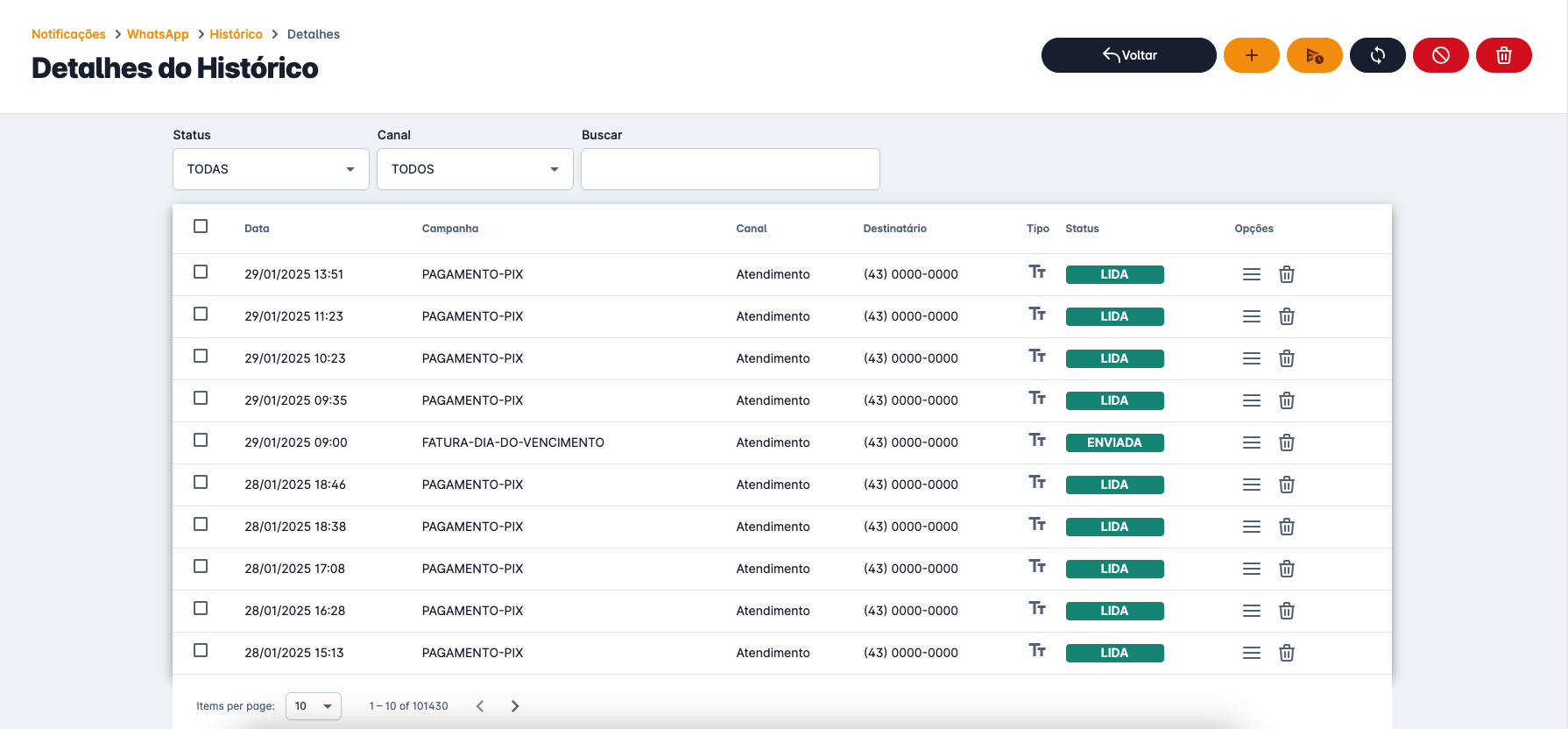The width and height of the screenshot is (1568, 729).
Task: Navigate to WhatsApp breadcrumb
Action: pos(158,34)
